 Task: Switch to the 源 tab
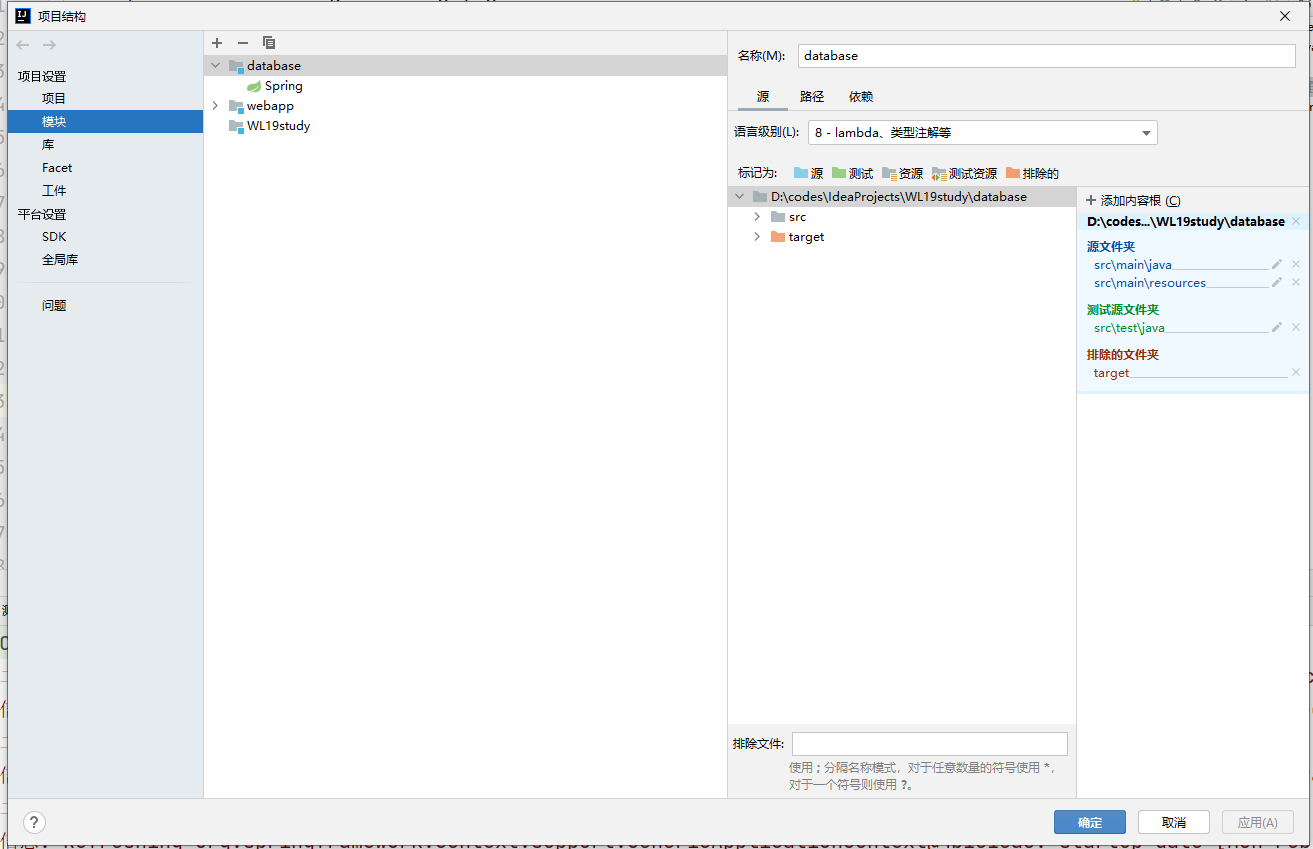pos(763,97)
